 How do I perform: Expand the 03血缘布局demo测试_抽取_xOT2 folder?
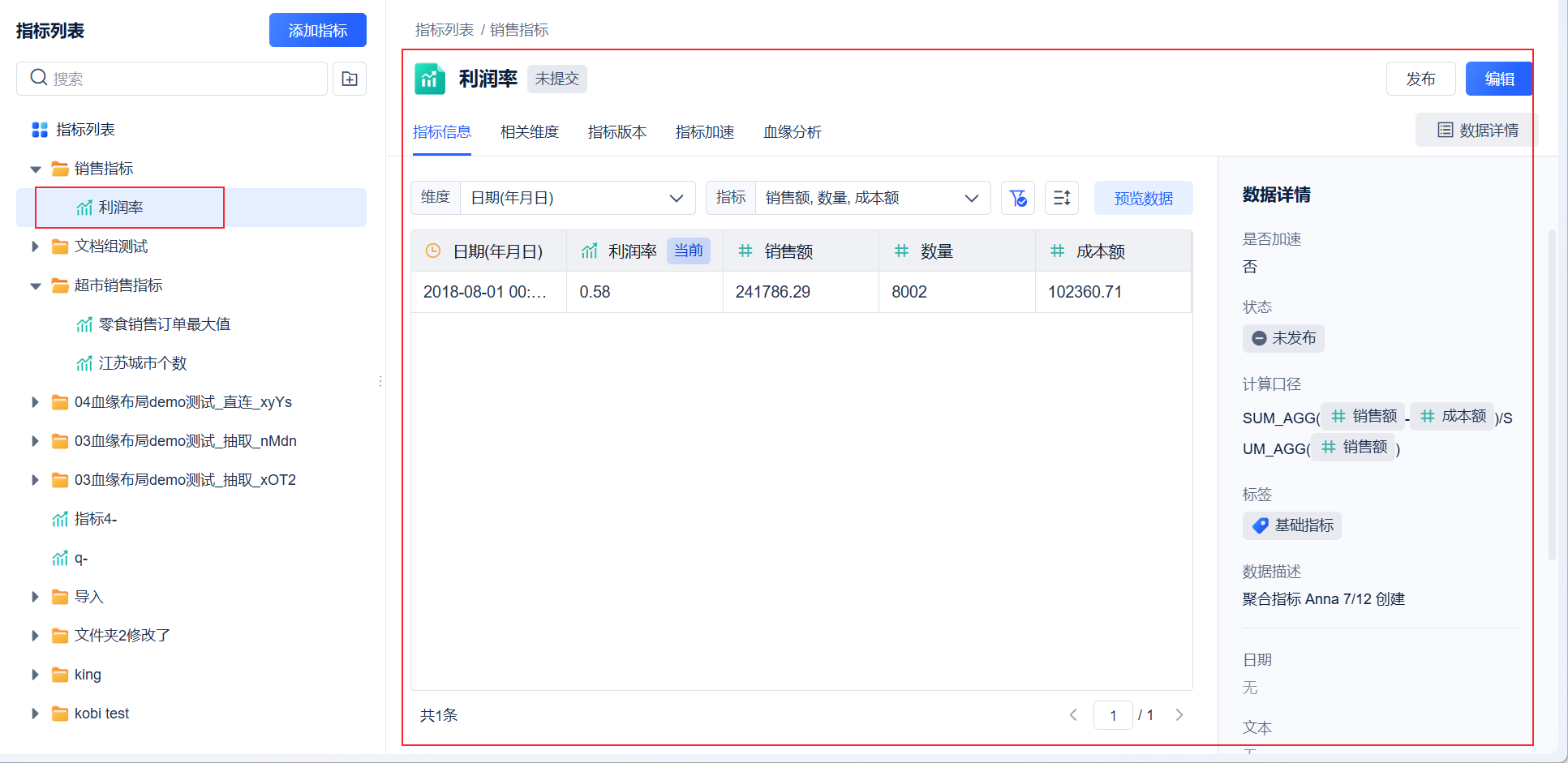click(36, 480)
